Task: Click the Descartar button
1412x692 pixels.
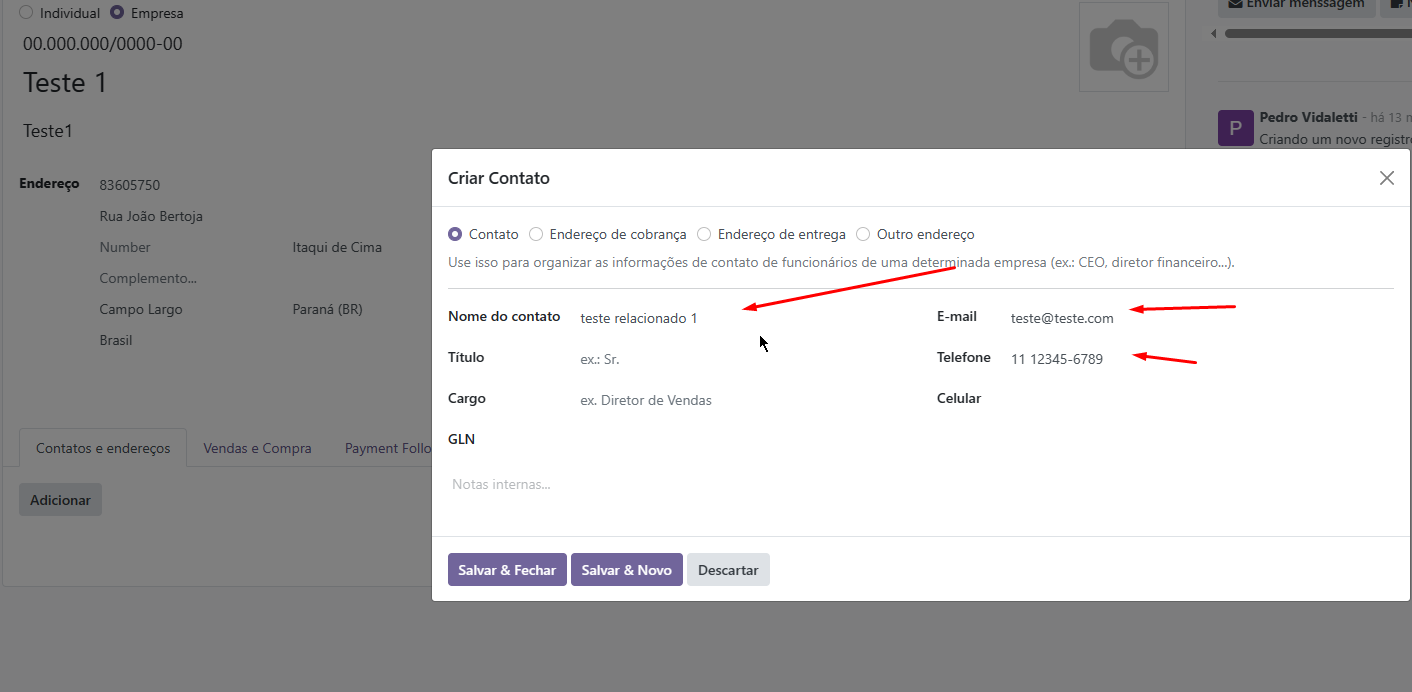Action: click(x=728, y=570)
